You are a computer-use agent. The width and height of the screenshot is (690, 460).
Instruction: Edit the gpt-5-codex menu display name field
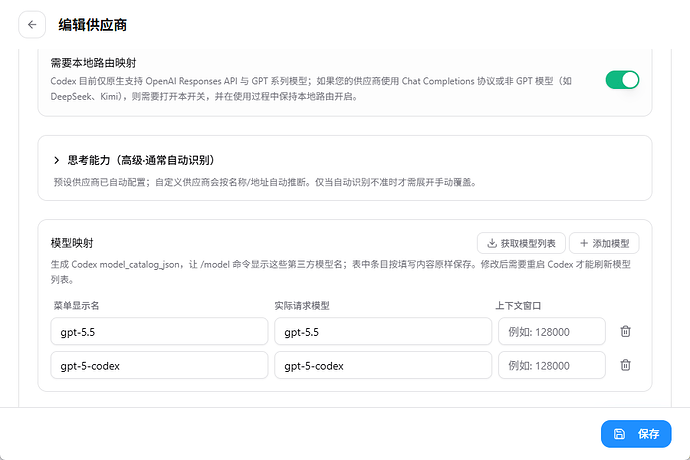(159, 365)
